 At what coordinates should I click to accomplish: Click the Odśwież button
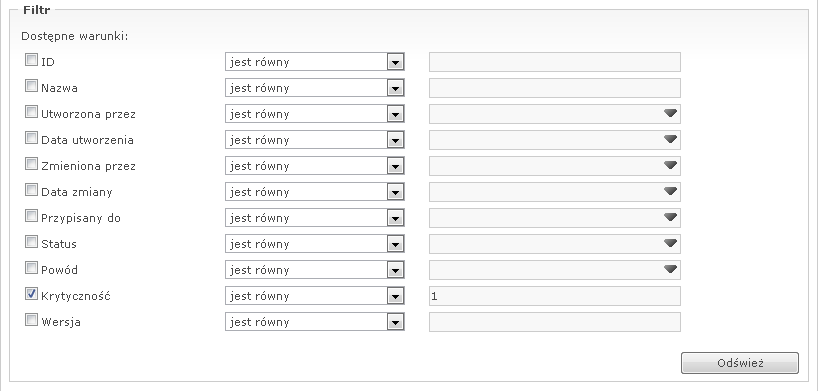click(740, 363)
